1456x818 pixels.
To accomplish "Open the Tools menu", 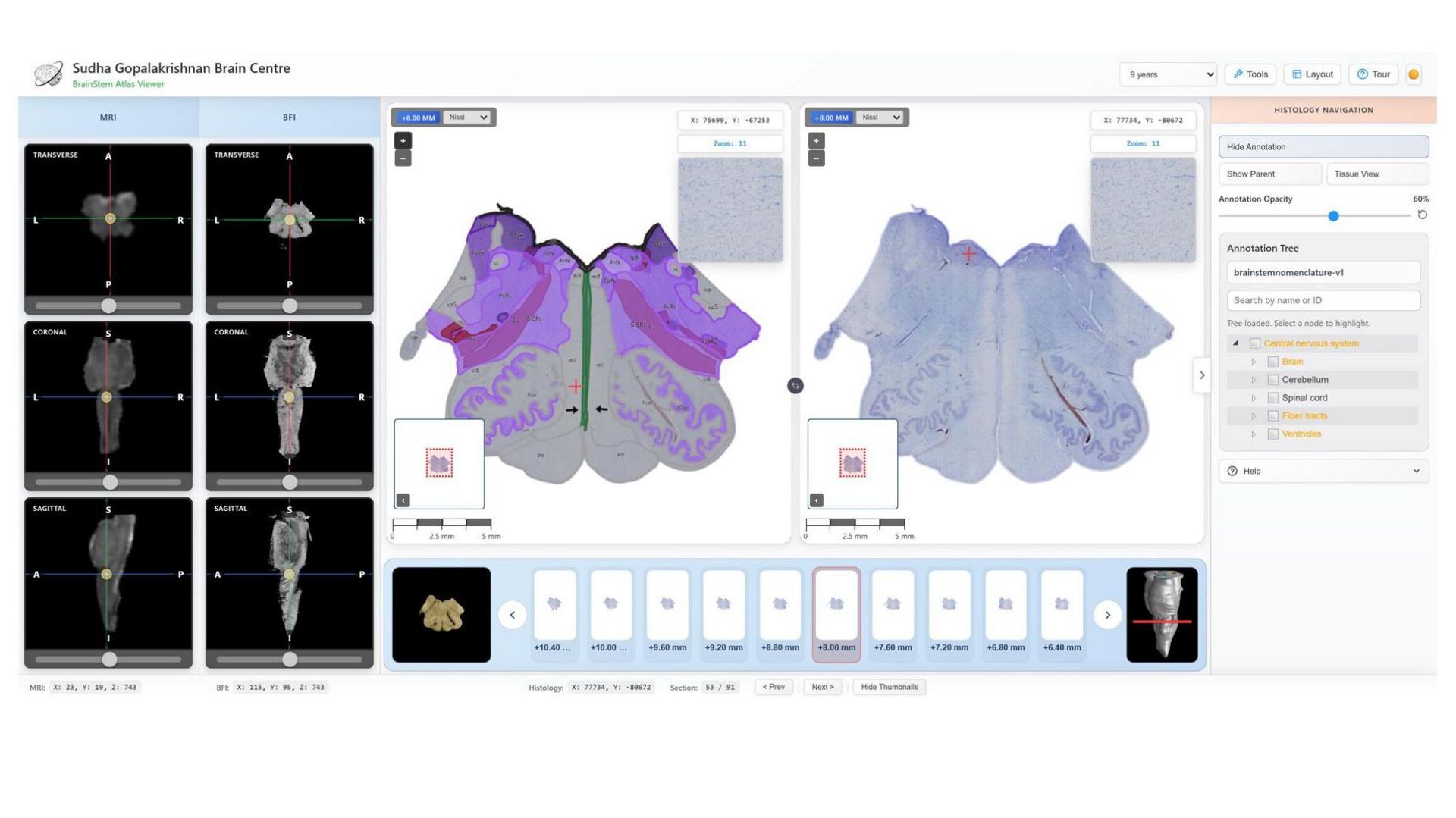I will tap(1250, 74).
